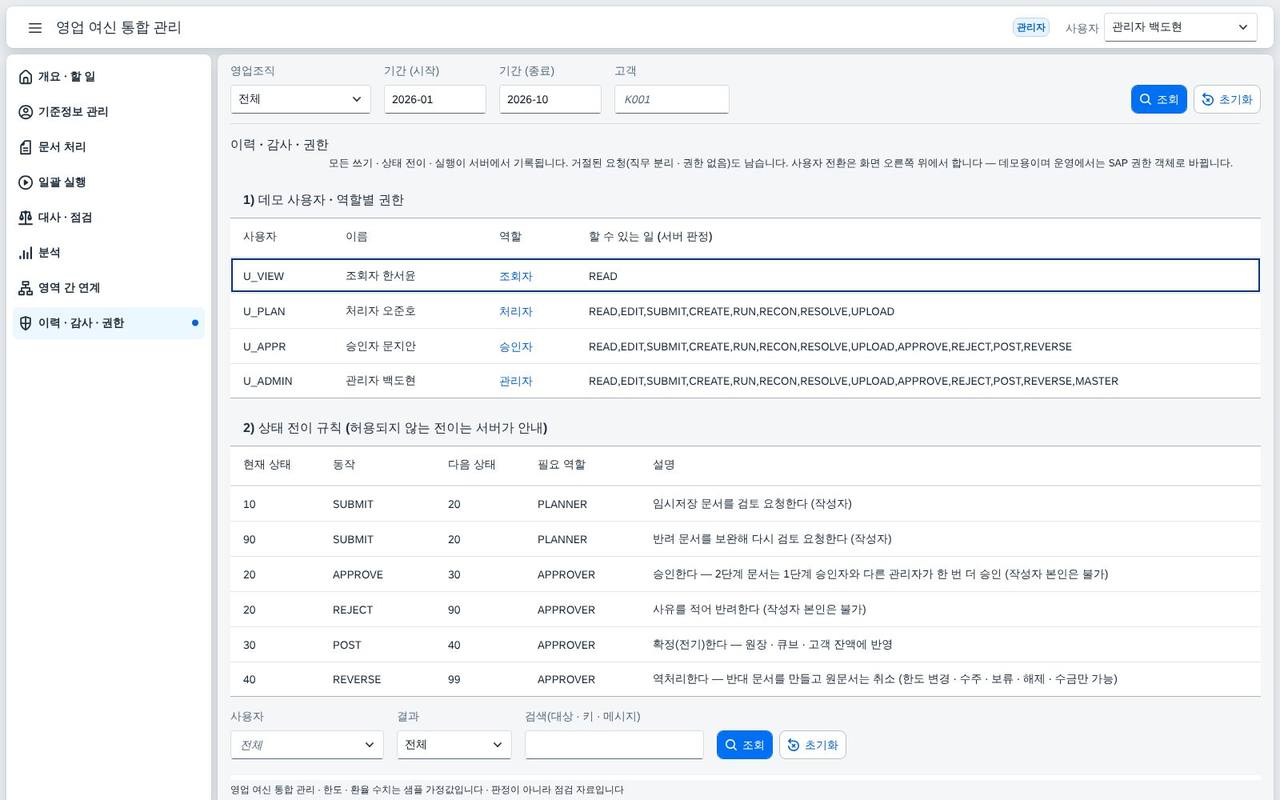Focus the 고객 input with K001 placeholder
Image resolution: width=1280 pixels, height=800 pixels.
point(672,99)
